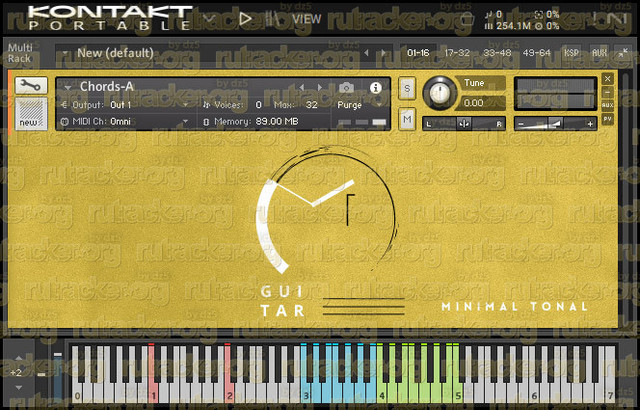The width and height of the screenshot is (640, 410).
Task: Open the Output Out 1 dropdown
Action: click(x=186, y=105)
